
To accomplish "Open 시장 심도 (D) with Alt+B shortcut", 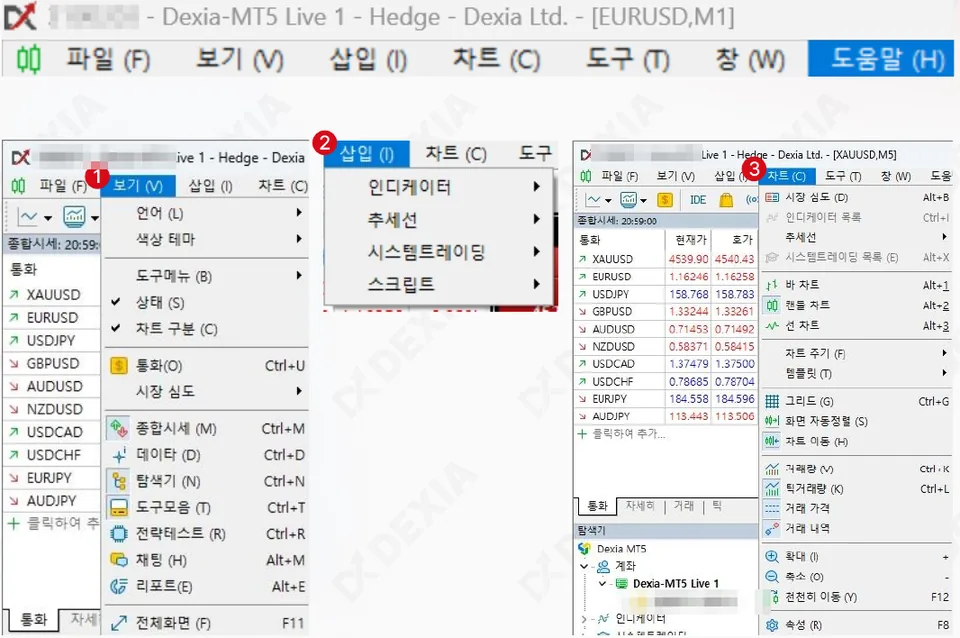I will tap(857, 197).
